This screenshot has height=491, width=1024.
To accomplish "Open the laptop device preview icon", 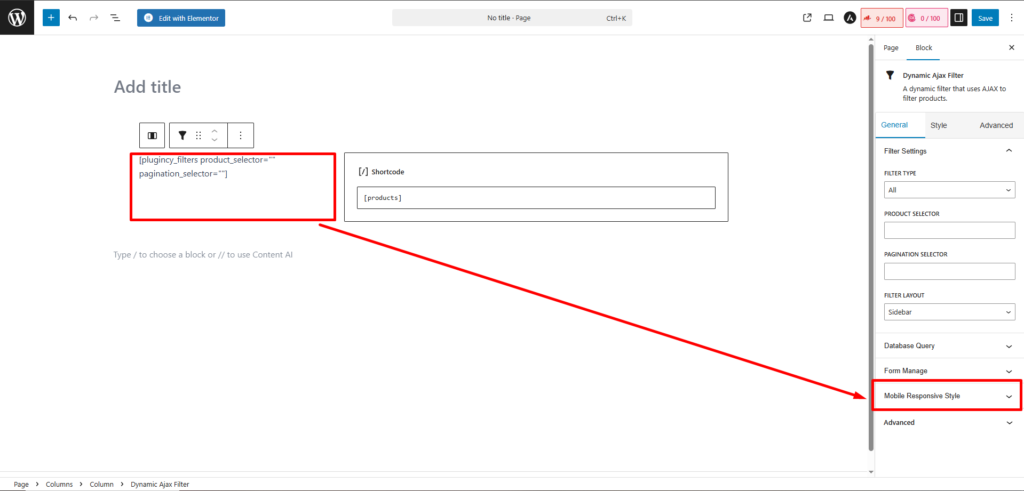I will 828,18.
